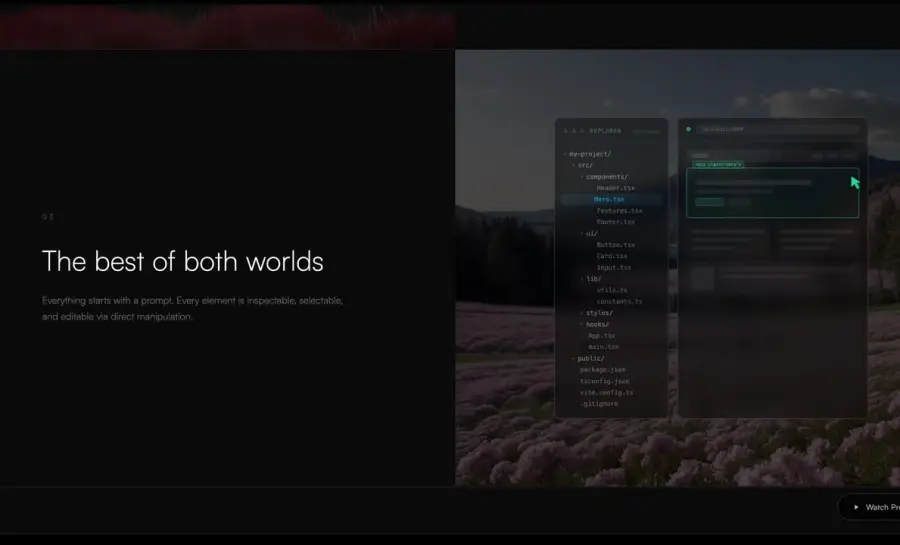The width and height of the screenshot is (900, 545).
Task: Open Header.tsx in the explorer
Action: (x=615, y=188)
